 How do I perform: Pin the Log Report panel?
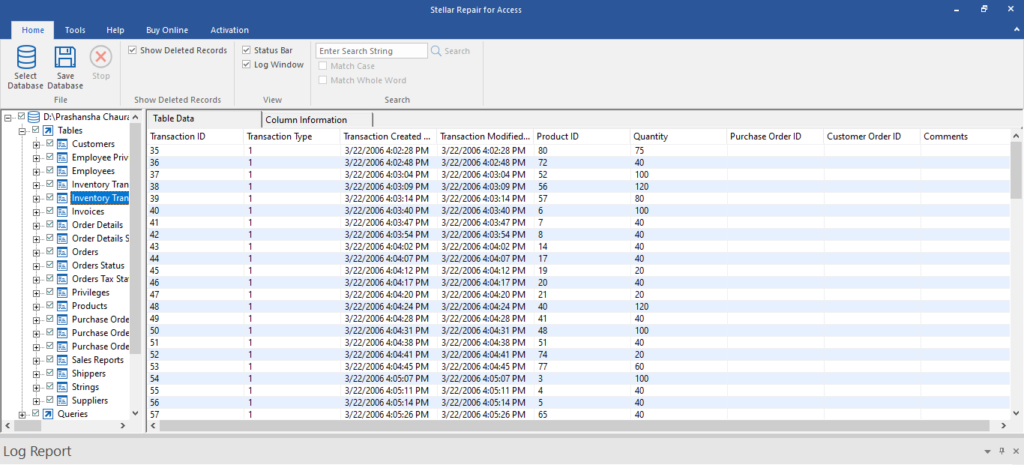[x=1002, y=451]
